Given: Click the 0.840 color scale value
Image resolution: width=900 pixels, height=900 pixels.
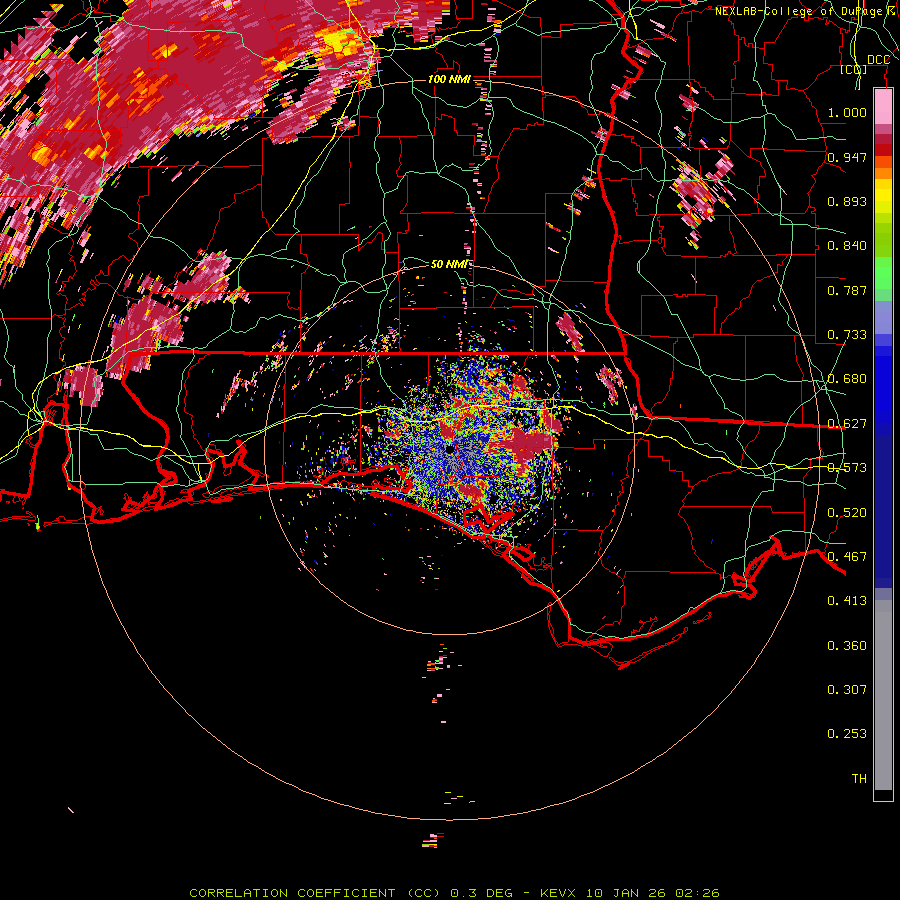Looking at the screenshot, I should tap(847, 246).
